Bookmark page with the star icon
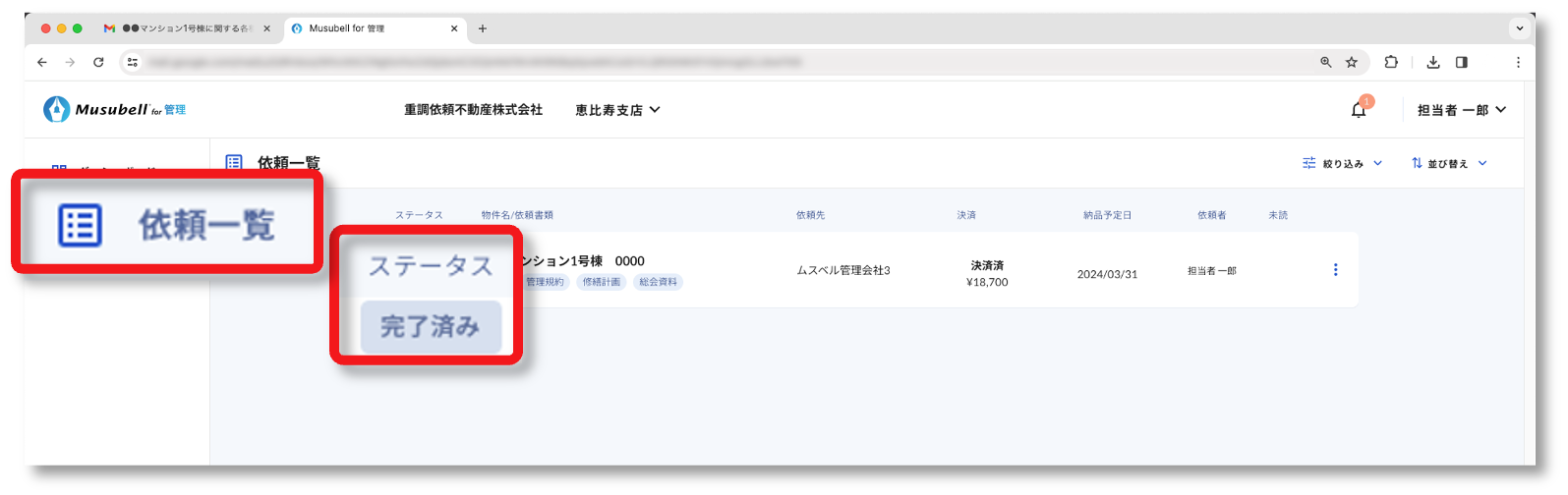 click(x=1352, y=62)
